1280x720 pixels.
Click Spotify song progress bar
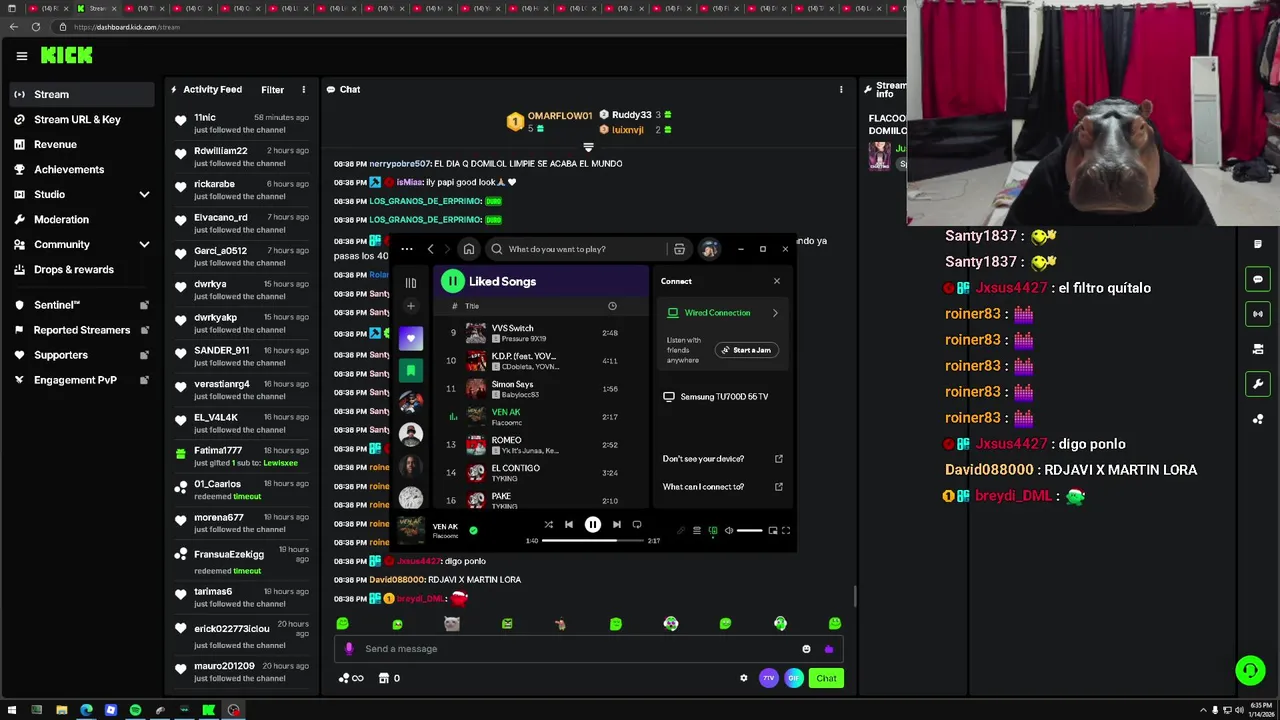point(593,541)
